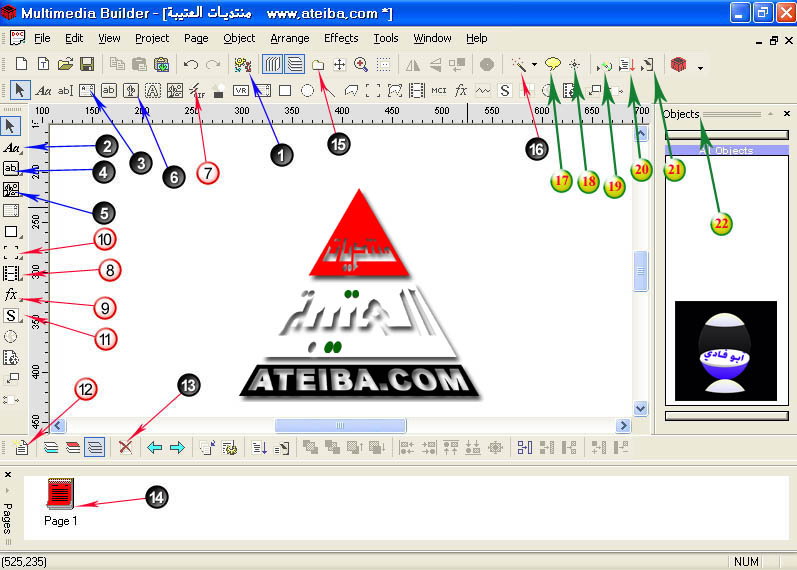
Task: Open the Object menu
Action: tap(239, 38)
